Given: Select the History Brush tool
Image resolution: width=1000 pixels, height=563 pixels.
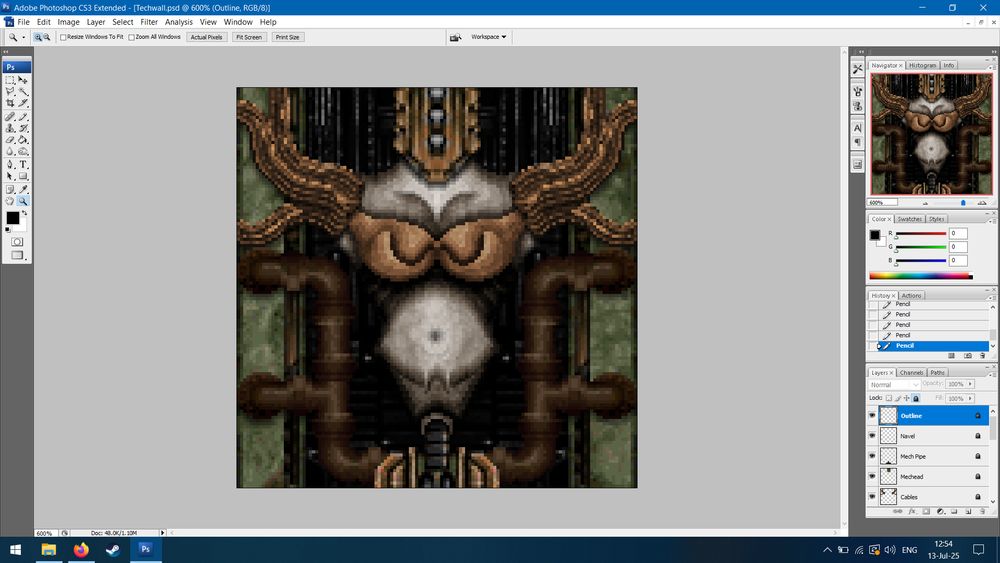Looking at the screenshot, I should coord(23,128).
